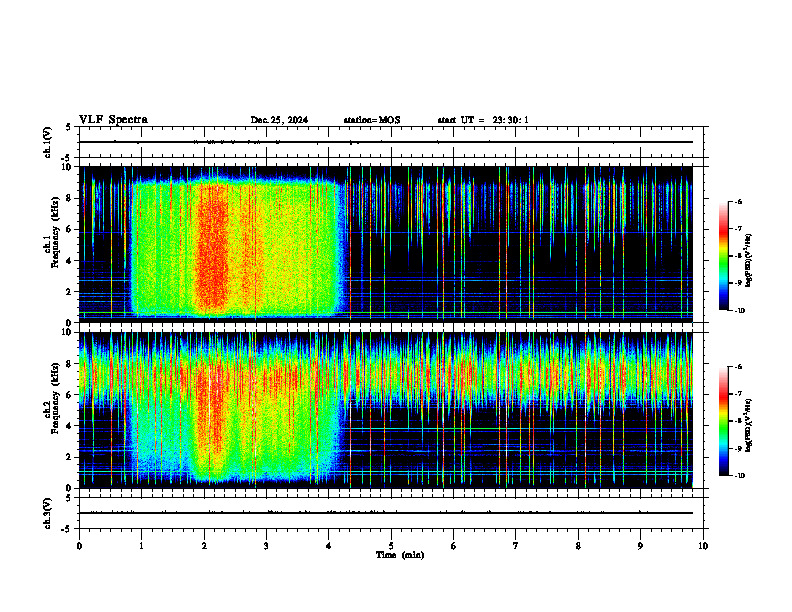Select the "Dec. 25, 2024" date text
792x612 pixels.
(x=279, y=120)
